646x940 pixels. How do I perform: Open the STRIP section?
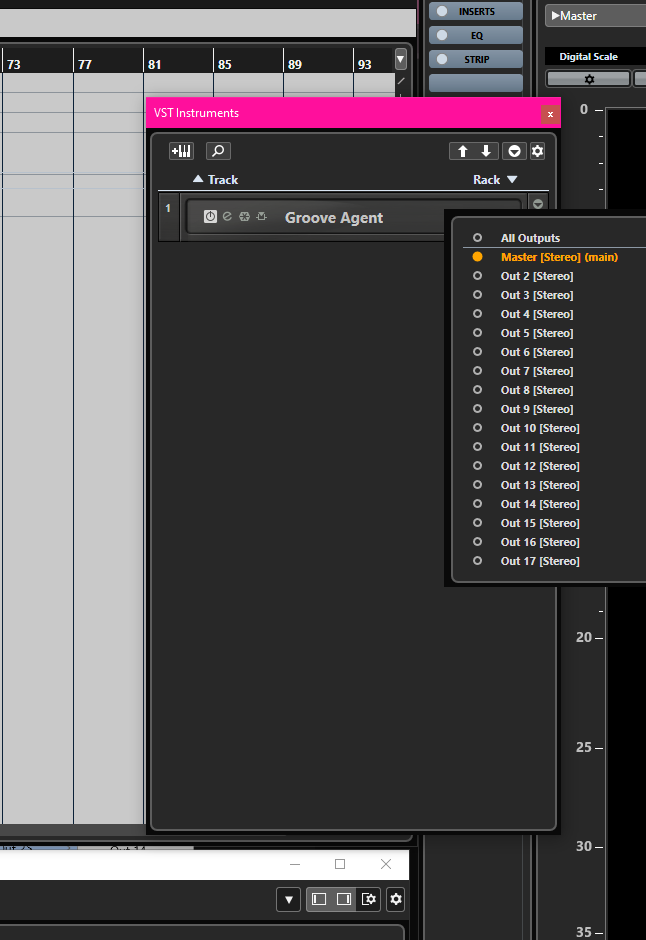476,59
